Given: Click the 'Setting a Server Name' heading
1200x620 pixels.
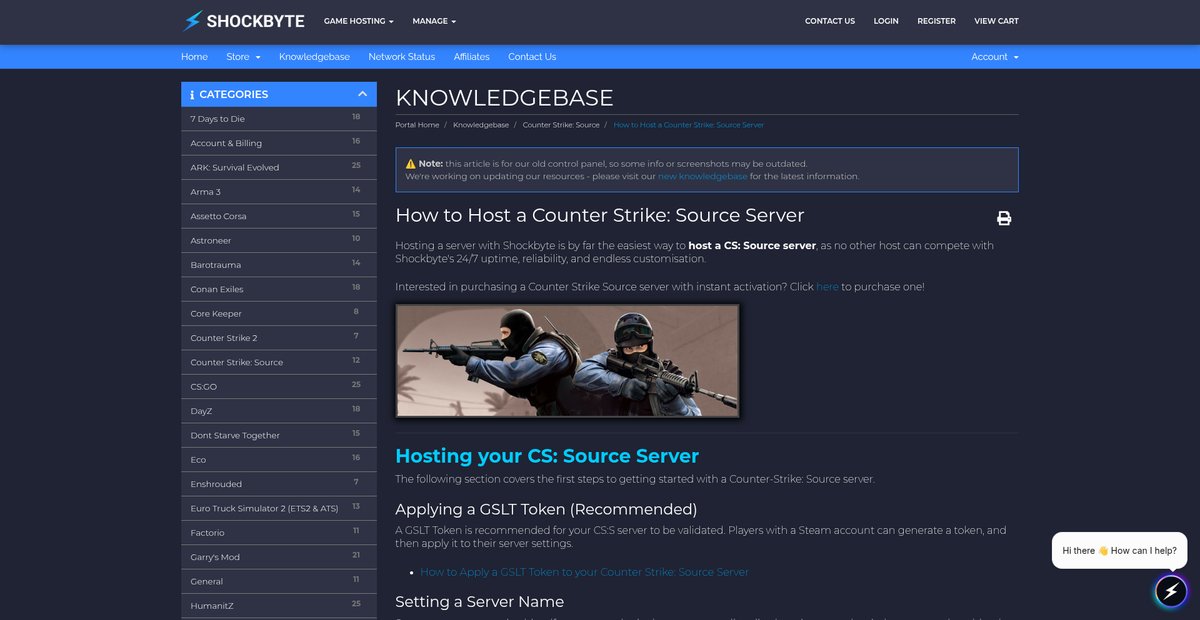Looking at the screenshot, I should [x=480, y=602].
